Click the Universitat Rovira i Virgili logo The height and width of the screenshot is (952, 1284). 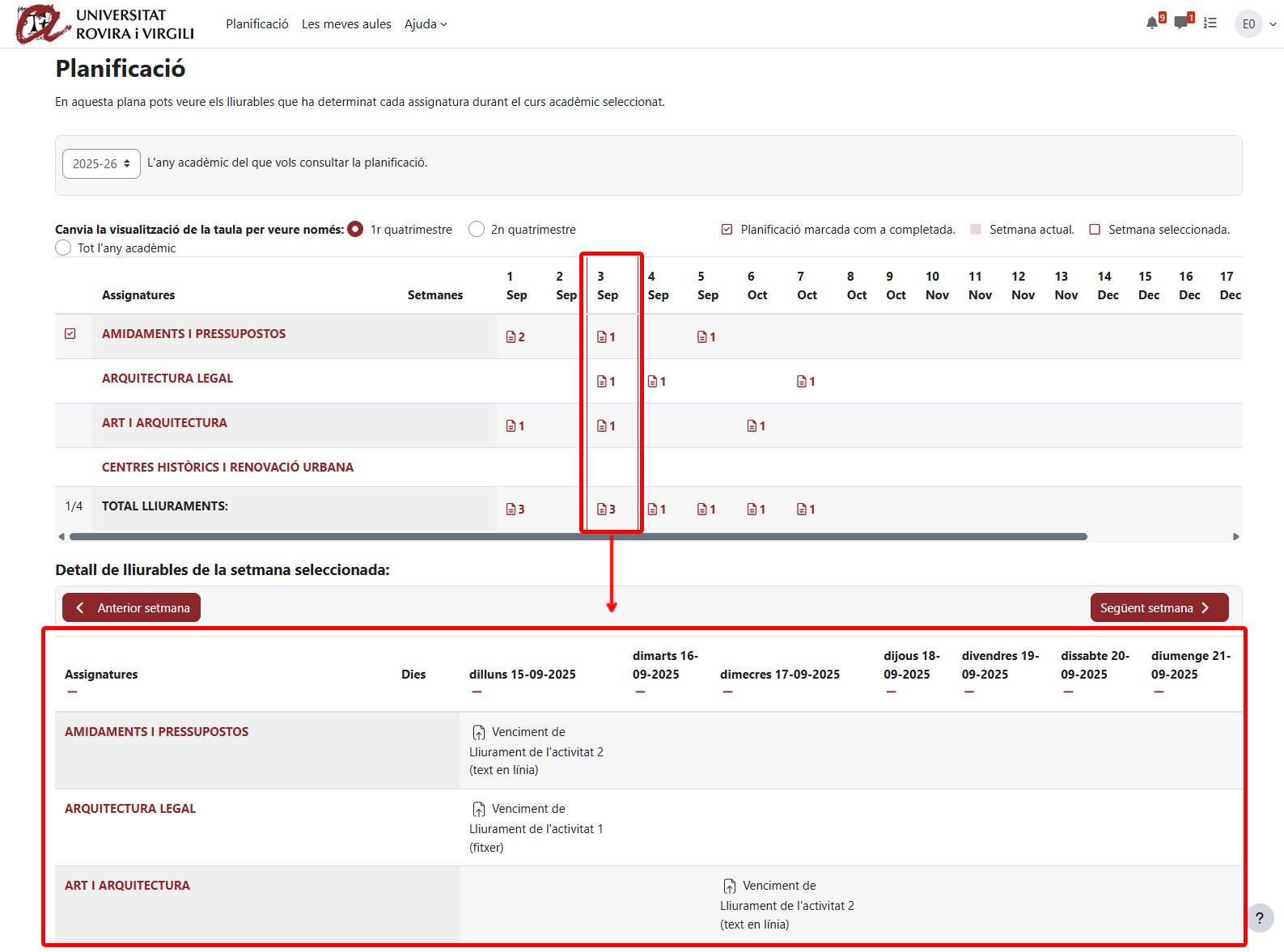(x=105, y=24)
